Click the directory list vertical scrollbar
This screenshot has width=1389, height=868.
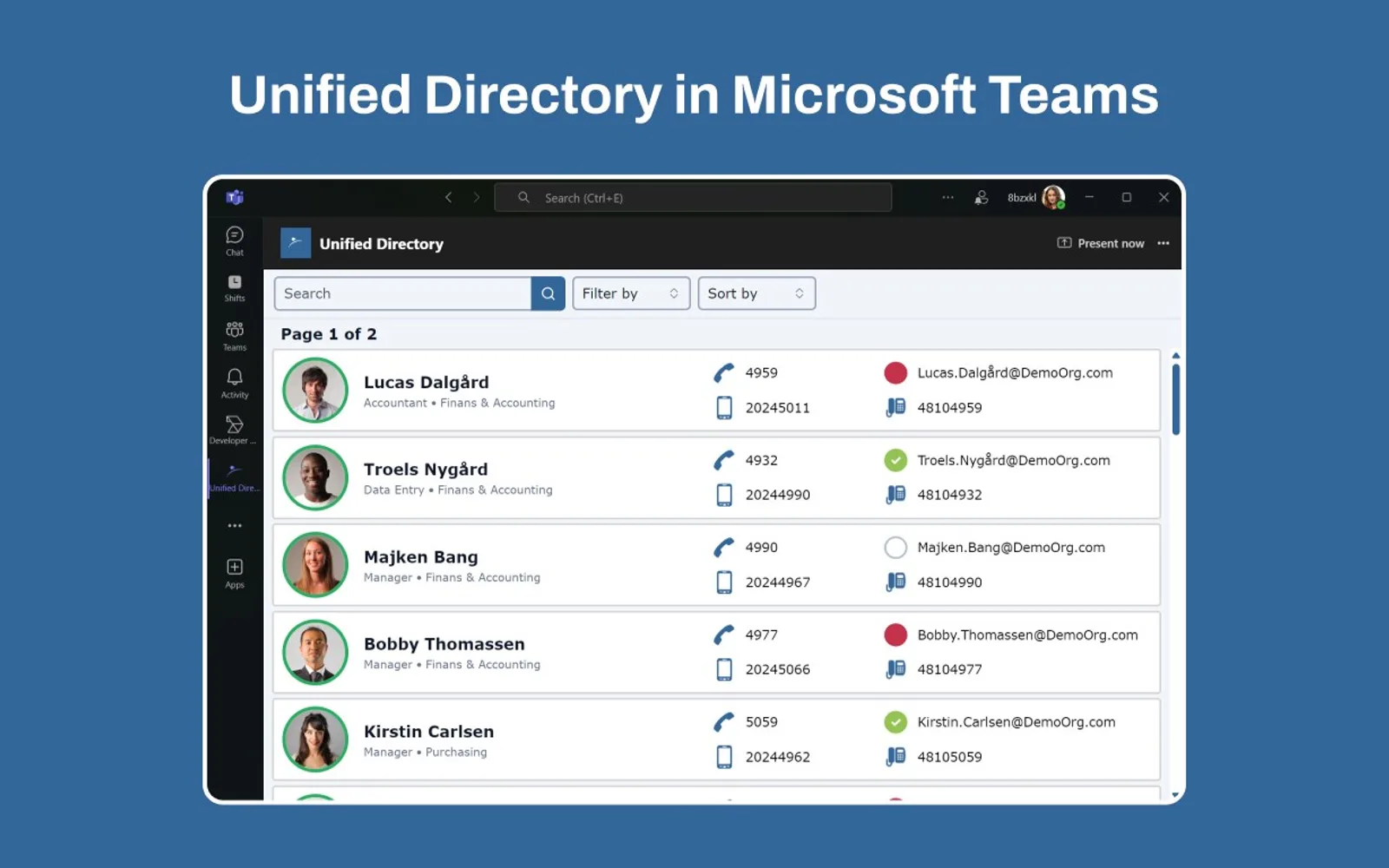pyautogui.click(x=1175, y=399)
